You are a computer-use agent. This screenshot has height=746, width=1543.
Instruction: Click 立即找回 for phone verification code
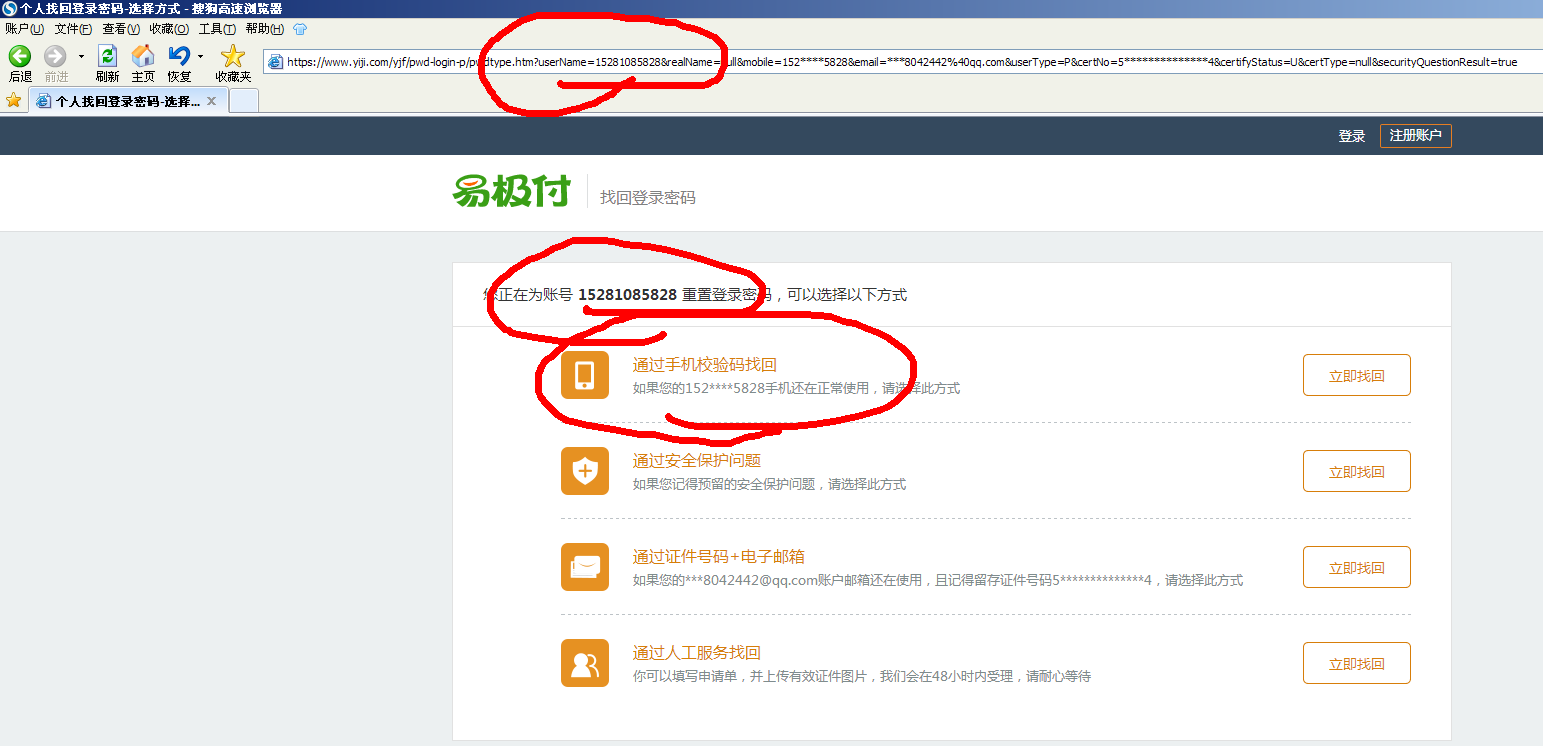[x=1357, y=375]
